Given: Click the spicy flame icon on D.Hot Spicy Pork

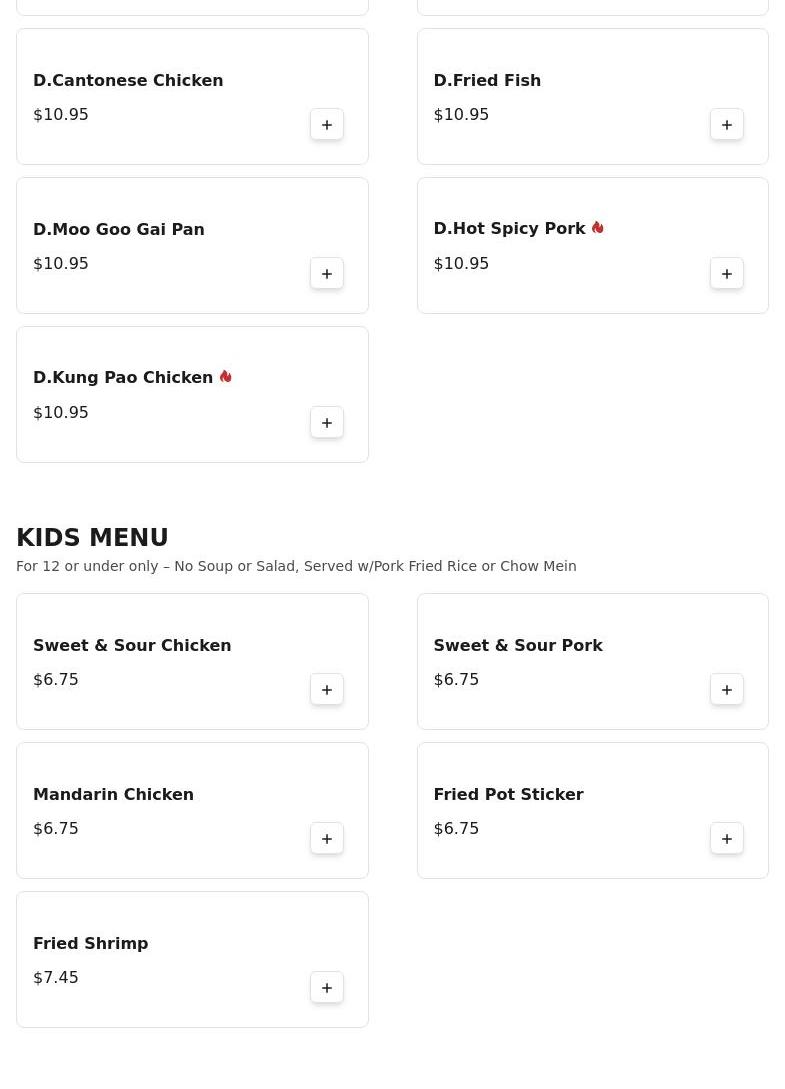Looking at the screenshot, I should tap(597, 228).
